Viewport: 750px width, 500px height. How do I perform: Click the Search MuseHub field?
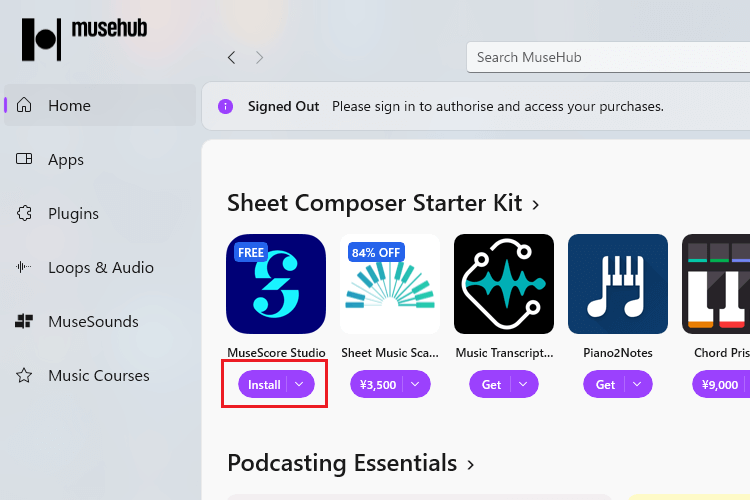pos(608,57)
